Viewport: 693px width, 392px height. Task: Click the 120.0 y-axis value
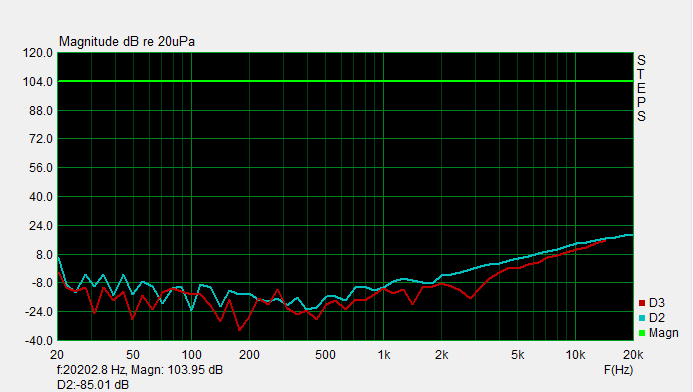click(x=38, y=53)
